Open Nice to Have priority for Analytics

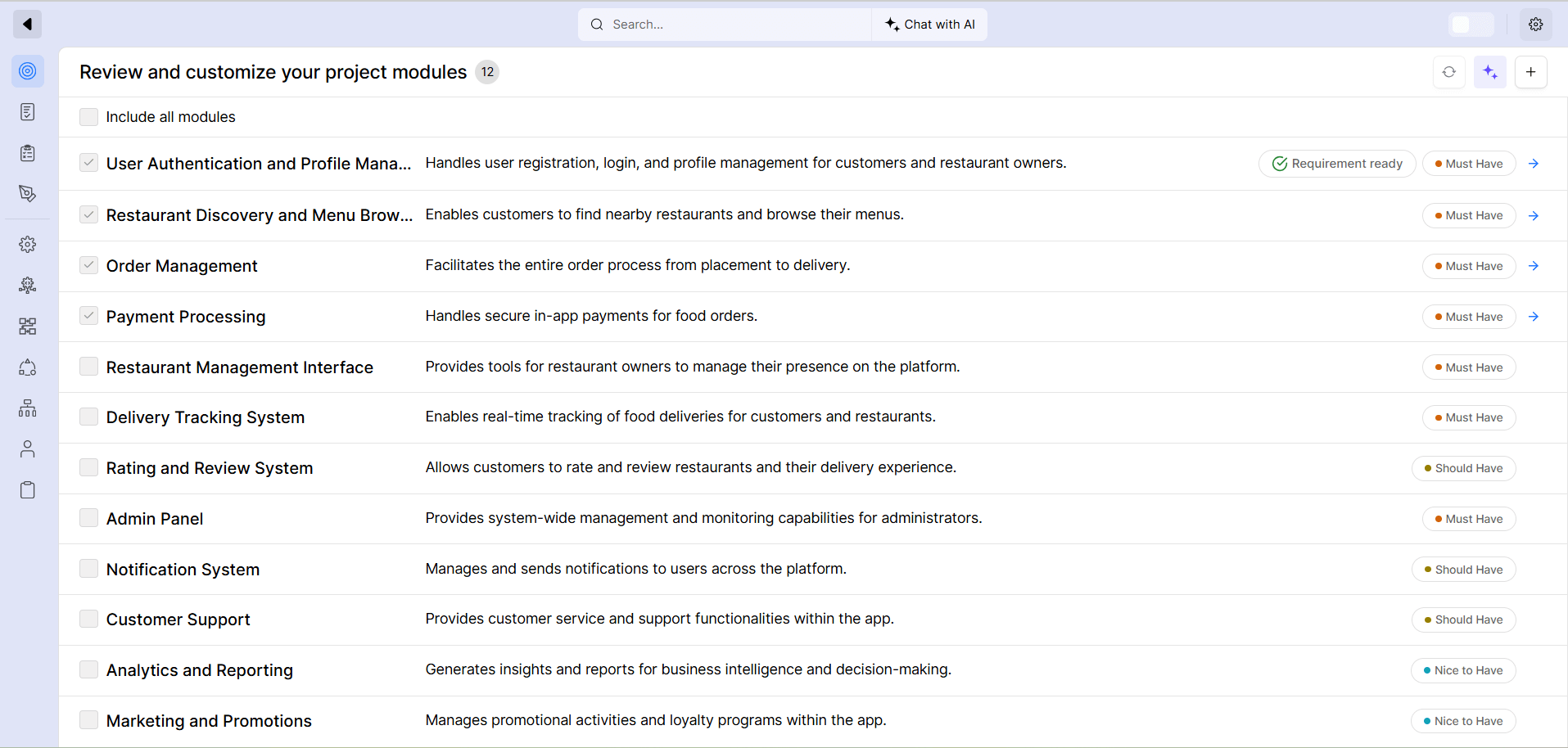coord(1464,670)
